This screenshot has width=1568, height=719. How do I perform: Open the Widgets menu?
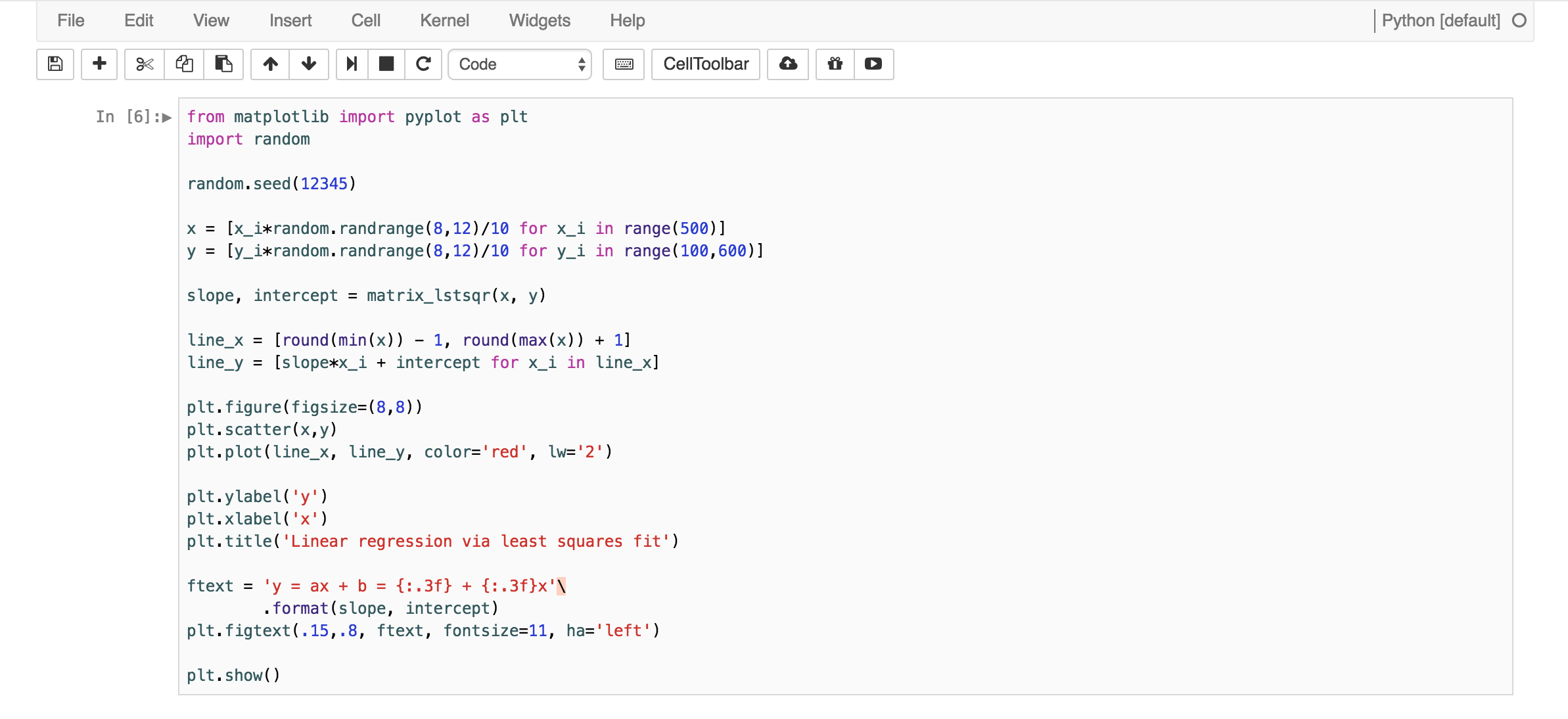tap(540, 20)
